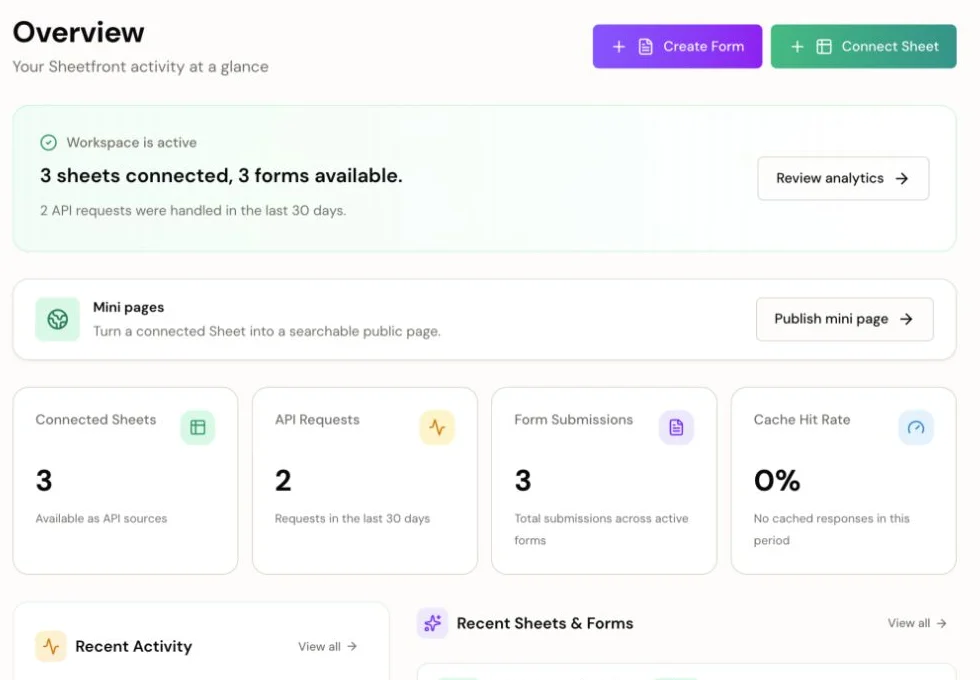This screenshot has height=680, width=980.
Task: Click the plus icon in Connect Sheet
Action: click(x=797, y=47)
